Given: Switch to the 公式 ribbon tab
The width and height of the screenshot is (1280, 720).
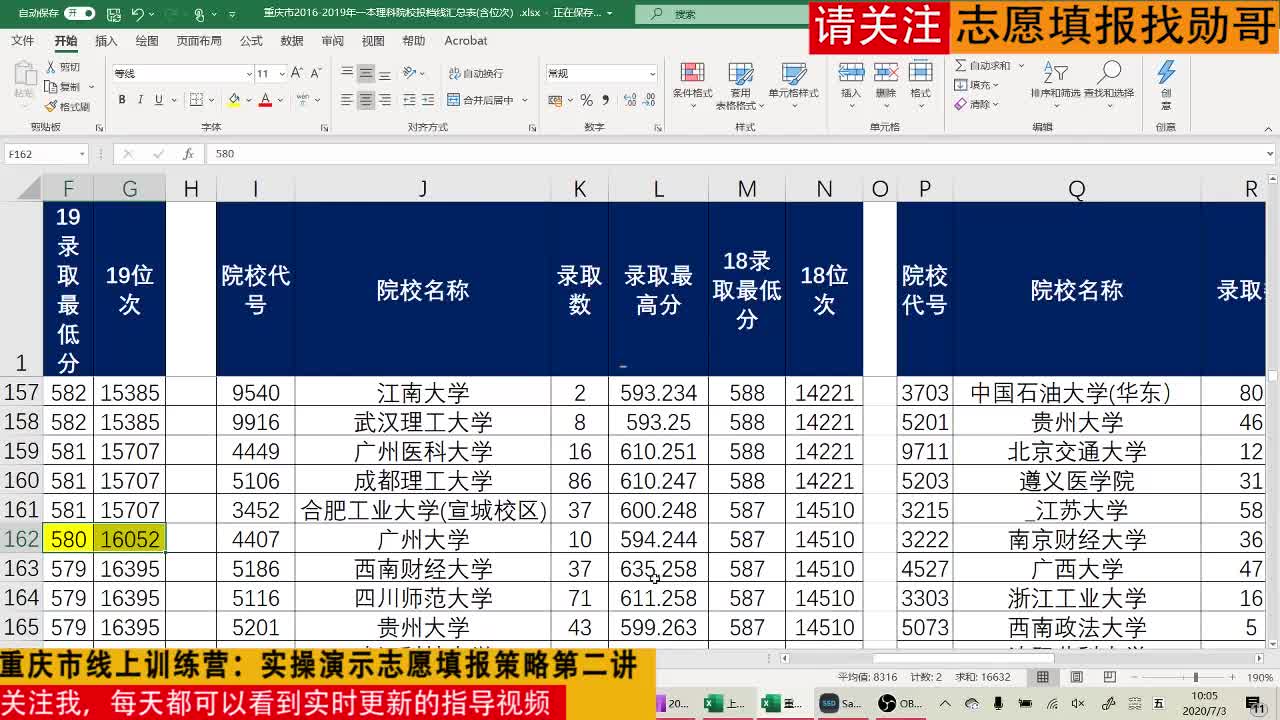Looking at the screenshot, I should pyautogui.click(x=251, y=41).
